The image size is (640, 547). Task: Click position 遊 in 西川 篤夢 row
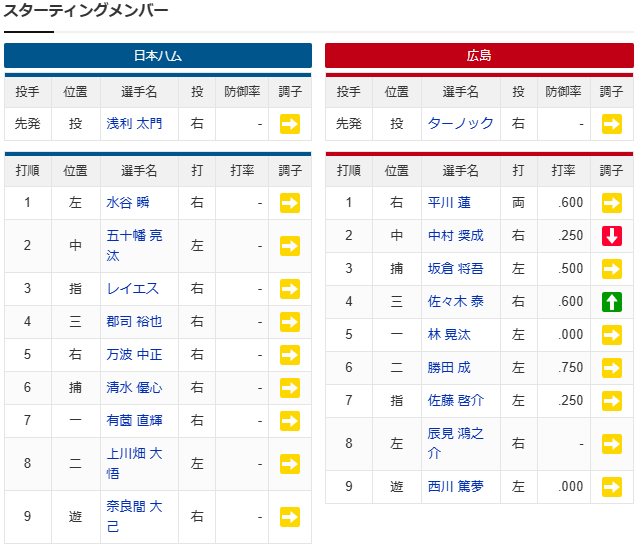click(x=396, y=487)
